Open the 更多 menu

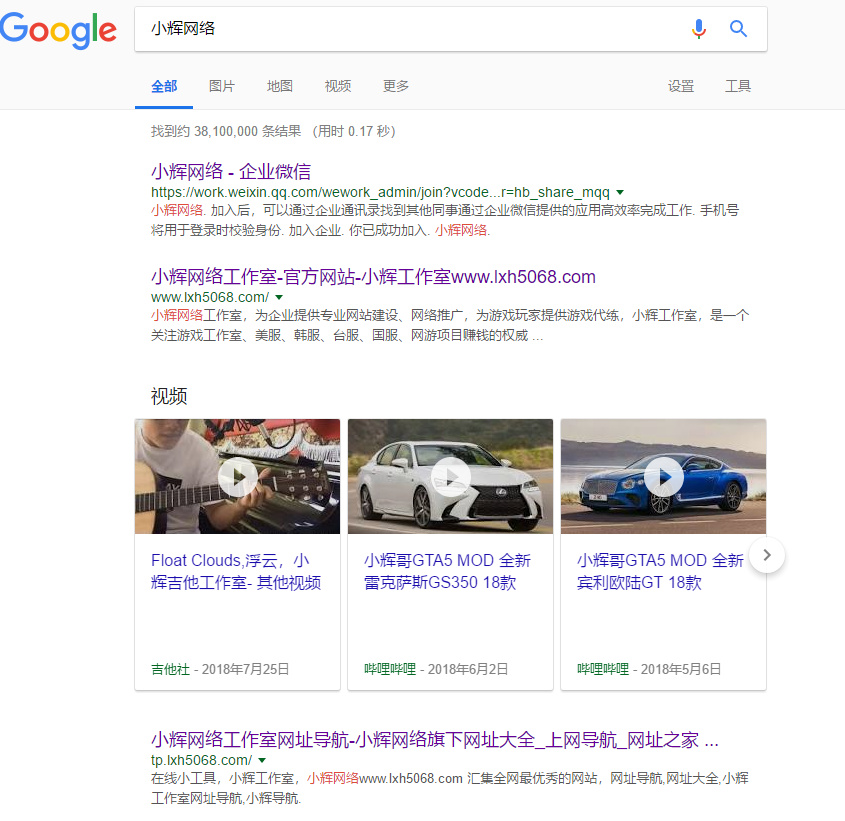tap(396, 86)
